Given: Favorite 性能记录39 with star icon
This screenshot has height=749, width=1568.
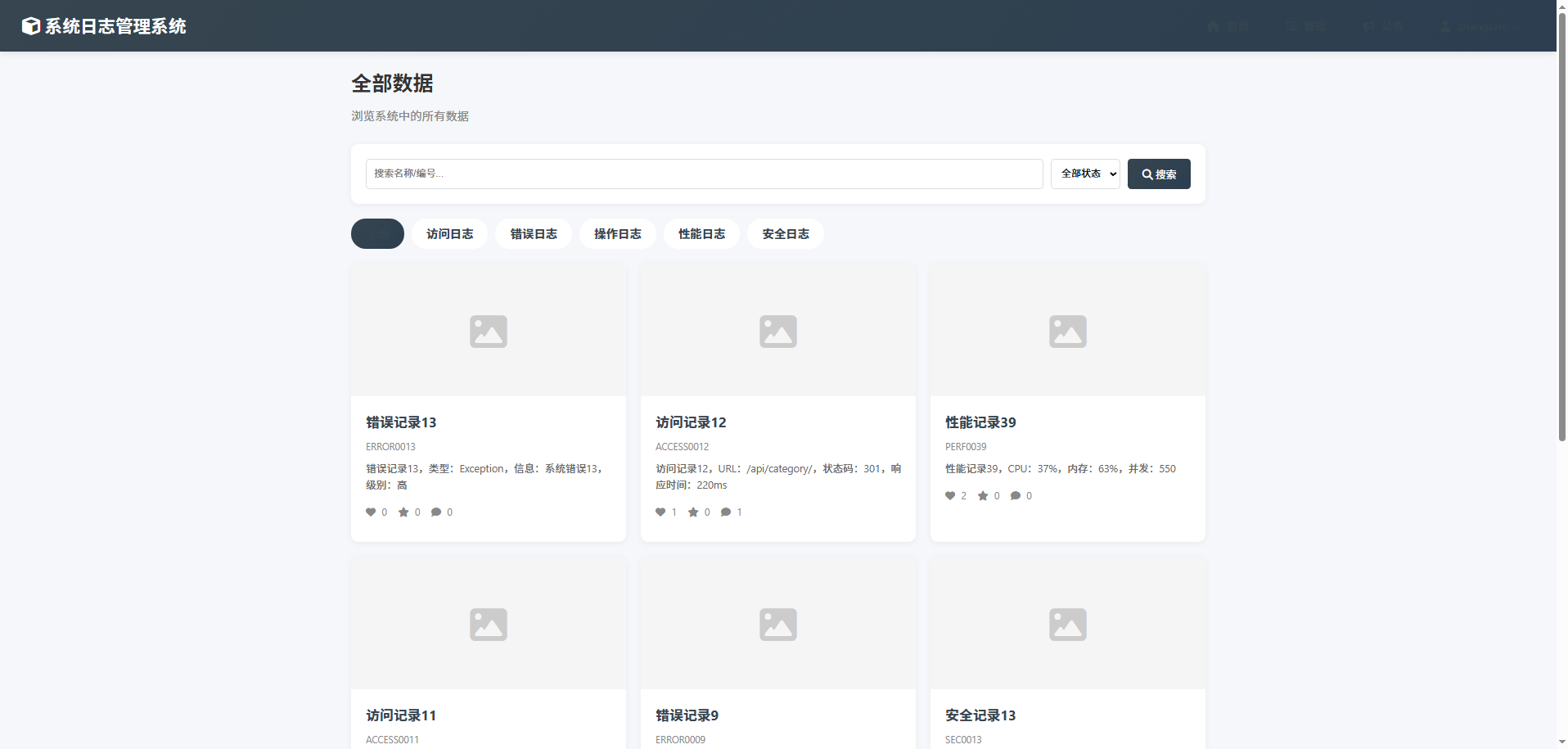Looking at the screenshot, I should (x=983, y=496).
